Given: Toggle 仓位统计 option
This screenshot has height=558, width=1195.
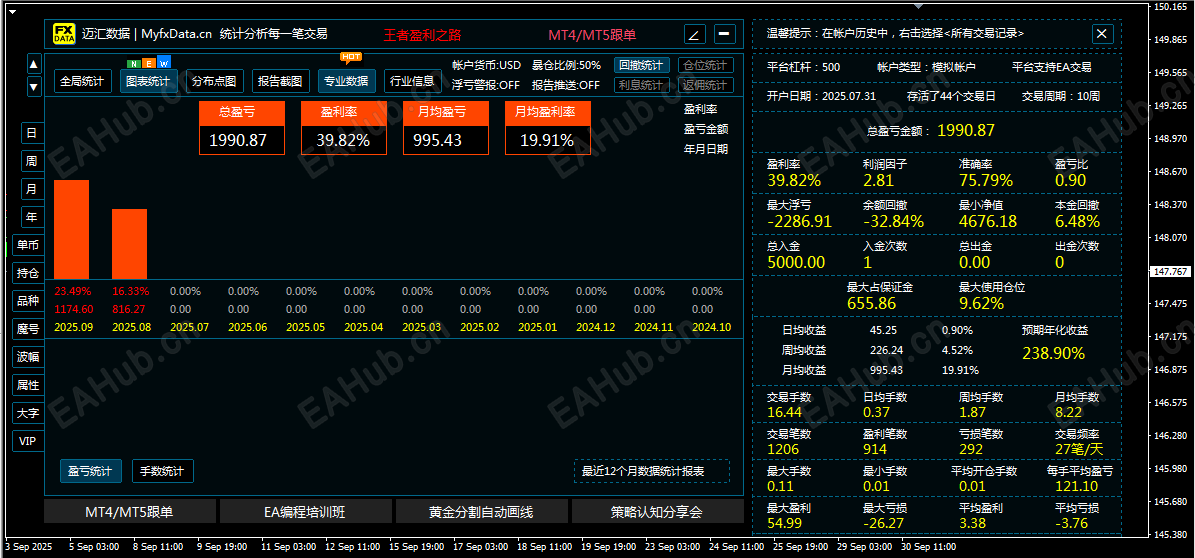Looking at the screenshot, I should [706, 66].
